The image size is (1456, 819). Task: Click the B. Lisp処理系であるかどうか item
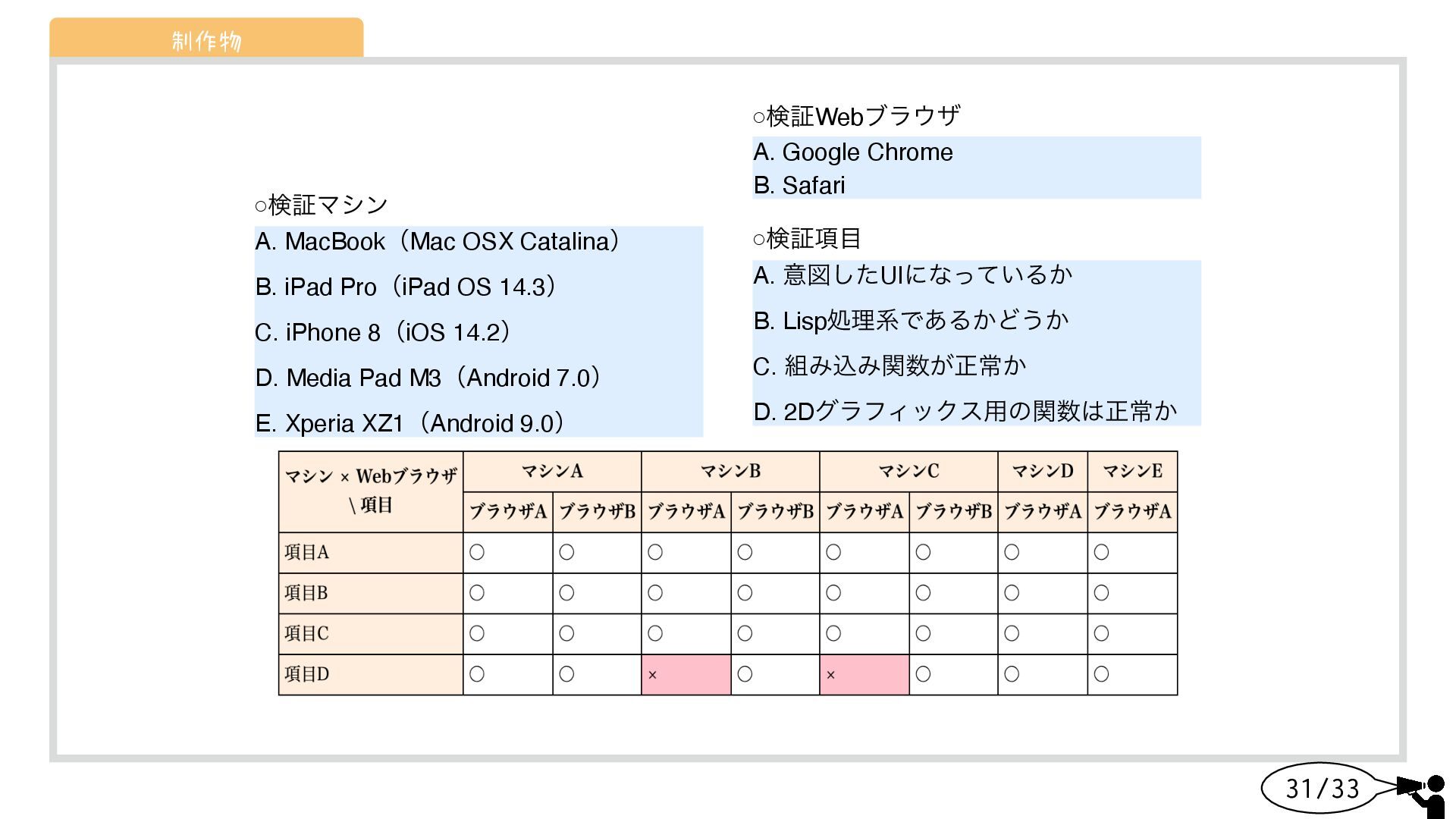point(911,321)
